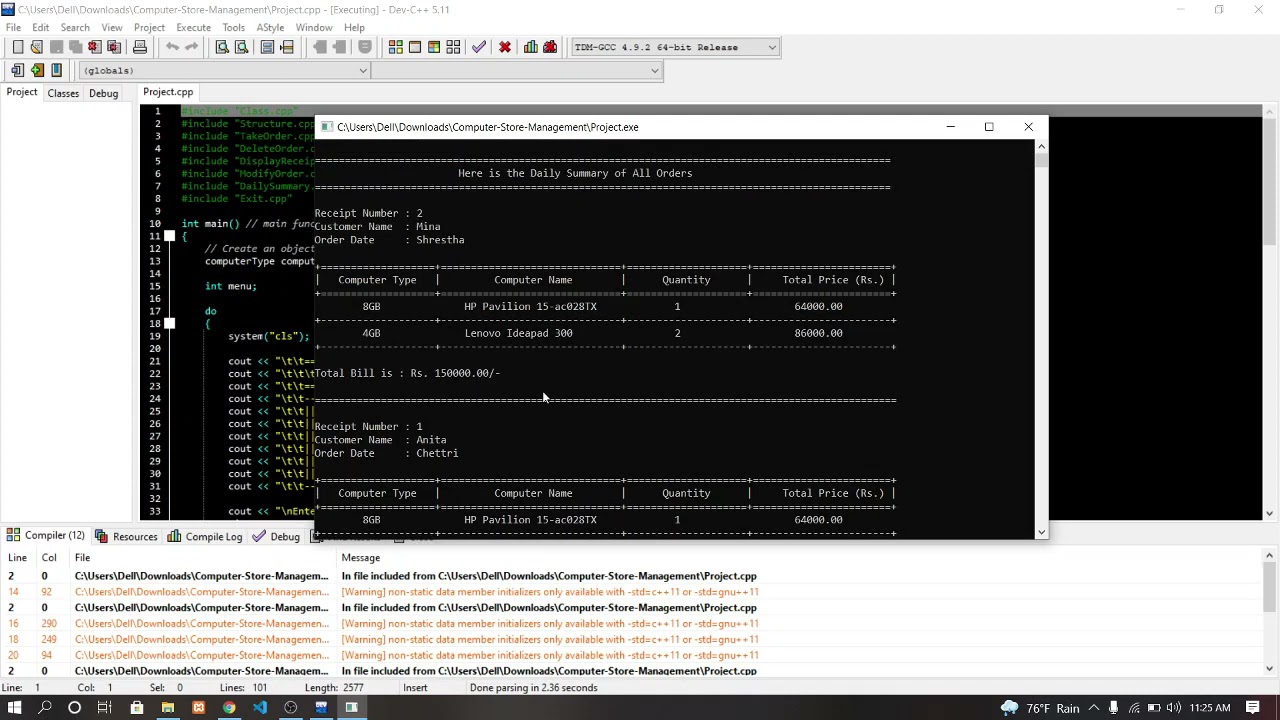
Task: Click the Go to line icon
Action: point(287,47)
